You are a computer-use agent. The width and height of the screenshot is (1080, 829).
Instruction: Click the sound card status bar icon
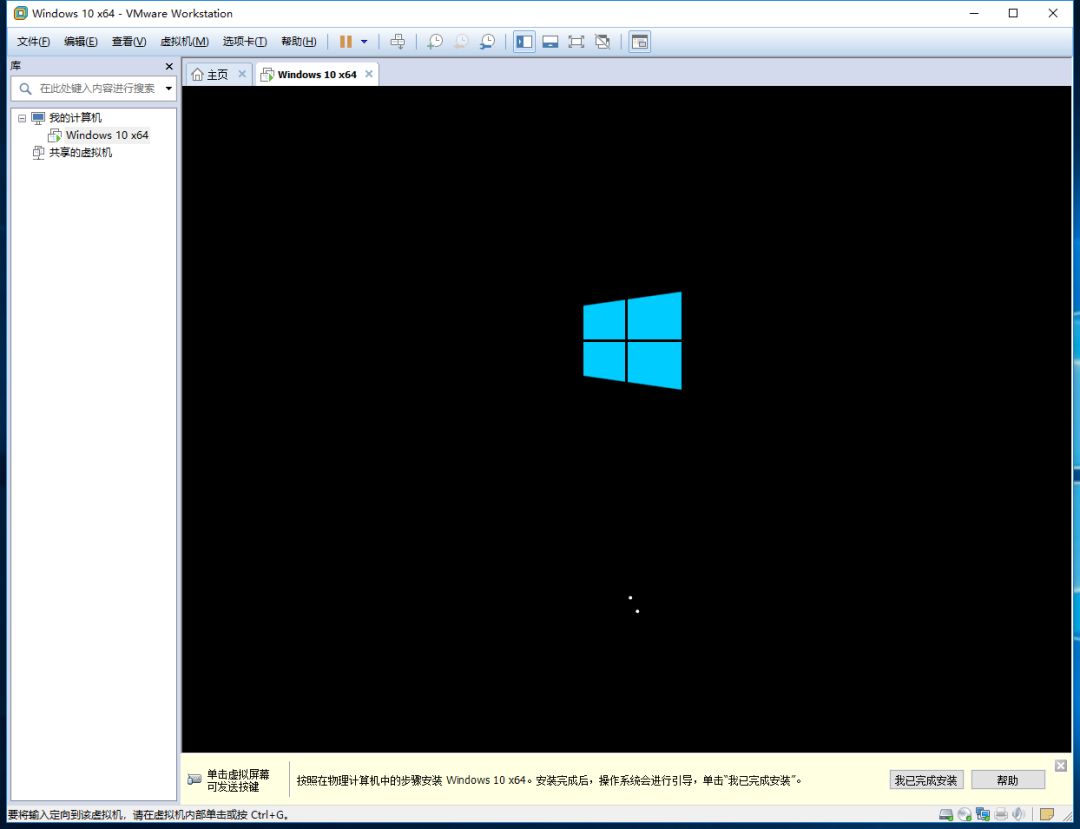1018,815
